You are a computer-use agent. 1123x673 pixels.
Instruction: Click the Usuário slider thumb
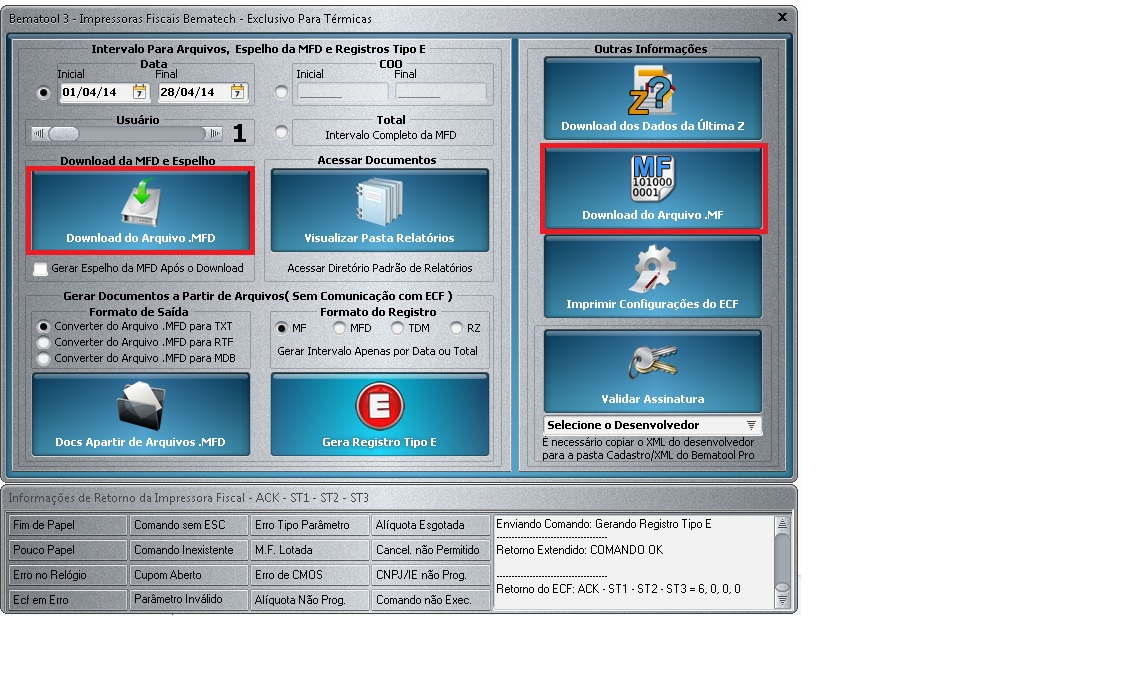point(63,133)
